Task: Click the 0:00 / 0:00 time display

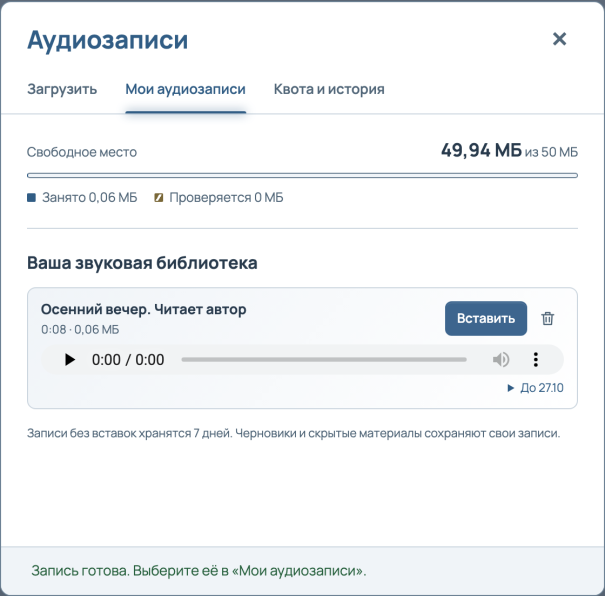Action: coord(128,360)
